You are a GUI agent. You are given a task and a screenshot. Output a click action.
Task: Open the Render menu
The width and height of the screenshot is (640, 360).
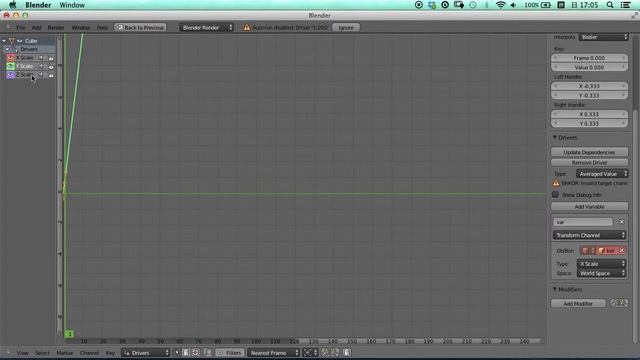pos(56,28)
